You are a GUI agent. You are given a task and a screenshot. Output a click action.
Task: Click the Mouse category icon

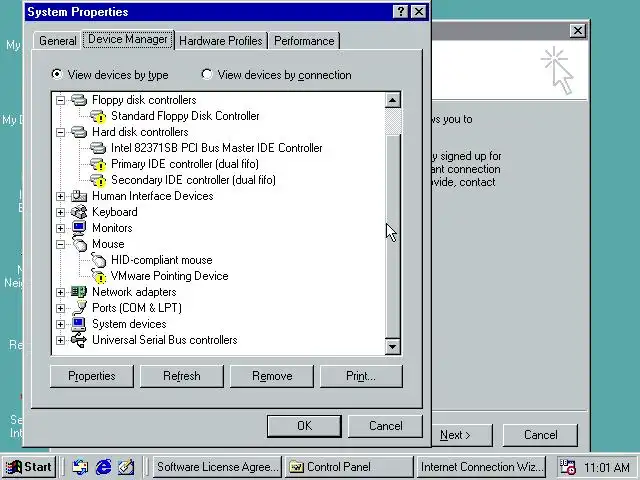[x=80, y=243]
